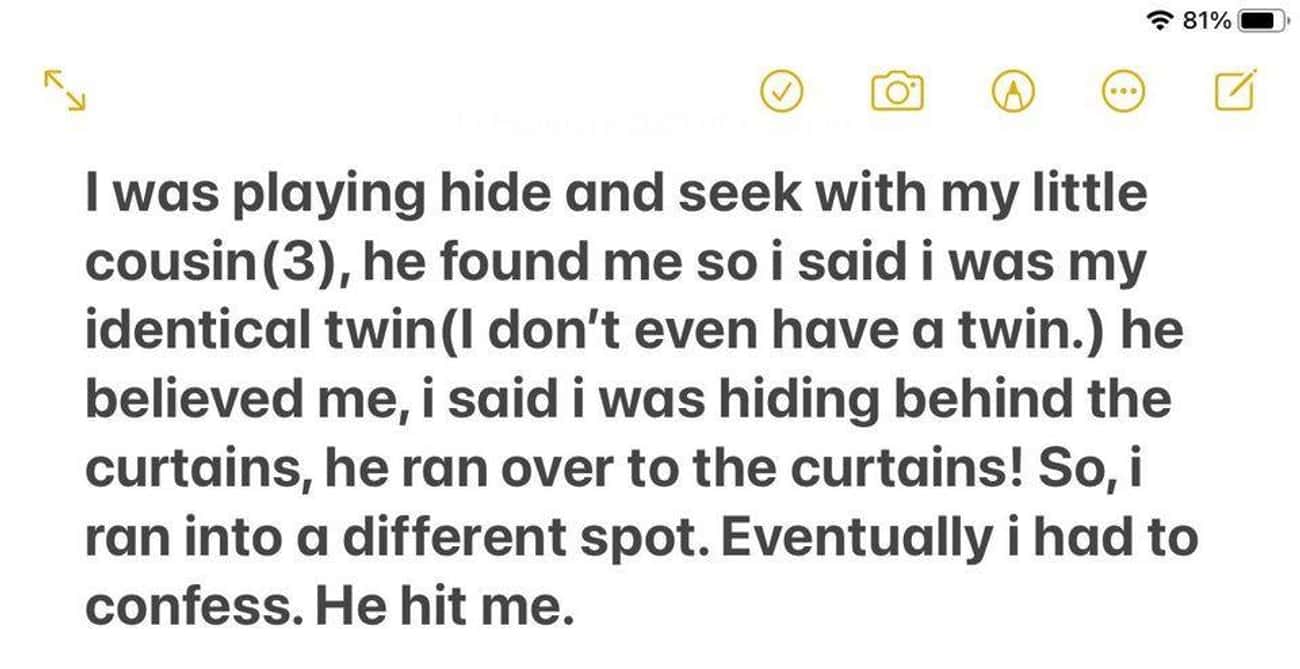
Task: Tap the Wi-Fi status icon
Action: (x=1163, y=20)
